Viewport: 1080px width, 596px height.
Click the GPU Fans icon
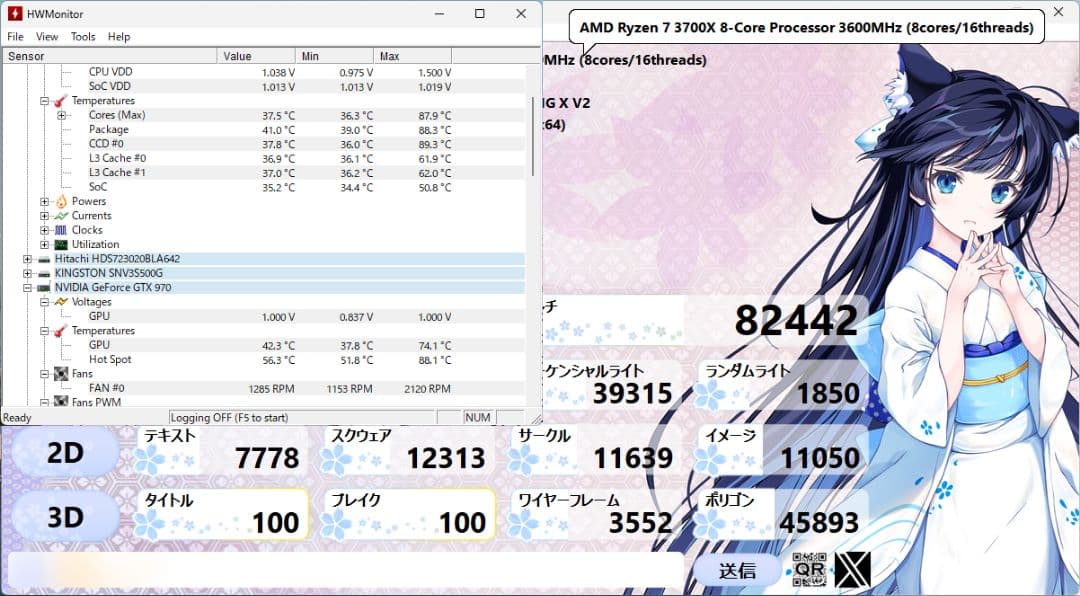point(61,374)
